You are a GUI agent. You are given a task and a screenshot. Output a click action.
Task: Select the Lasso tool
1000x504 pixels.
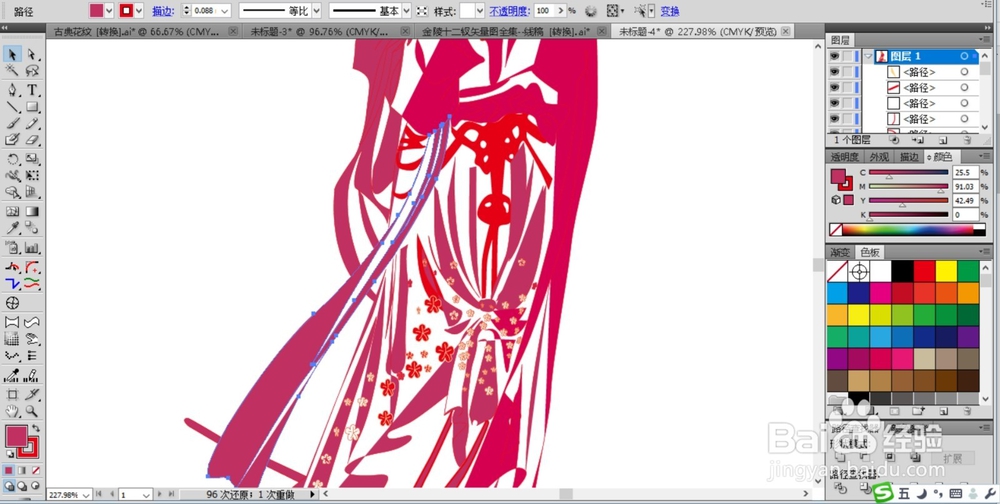coord(31,71)
